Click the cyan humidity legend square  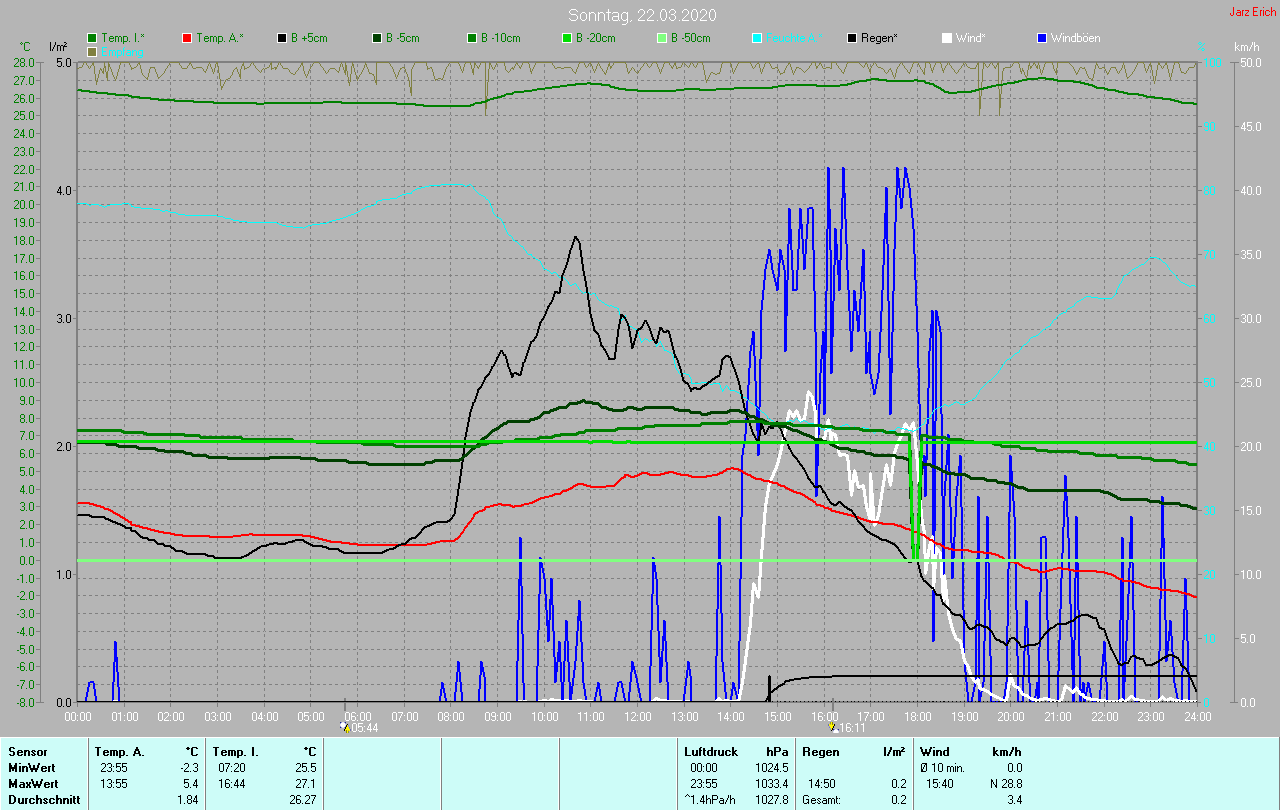[x=757, y=38]
